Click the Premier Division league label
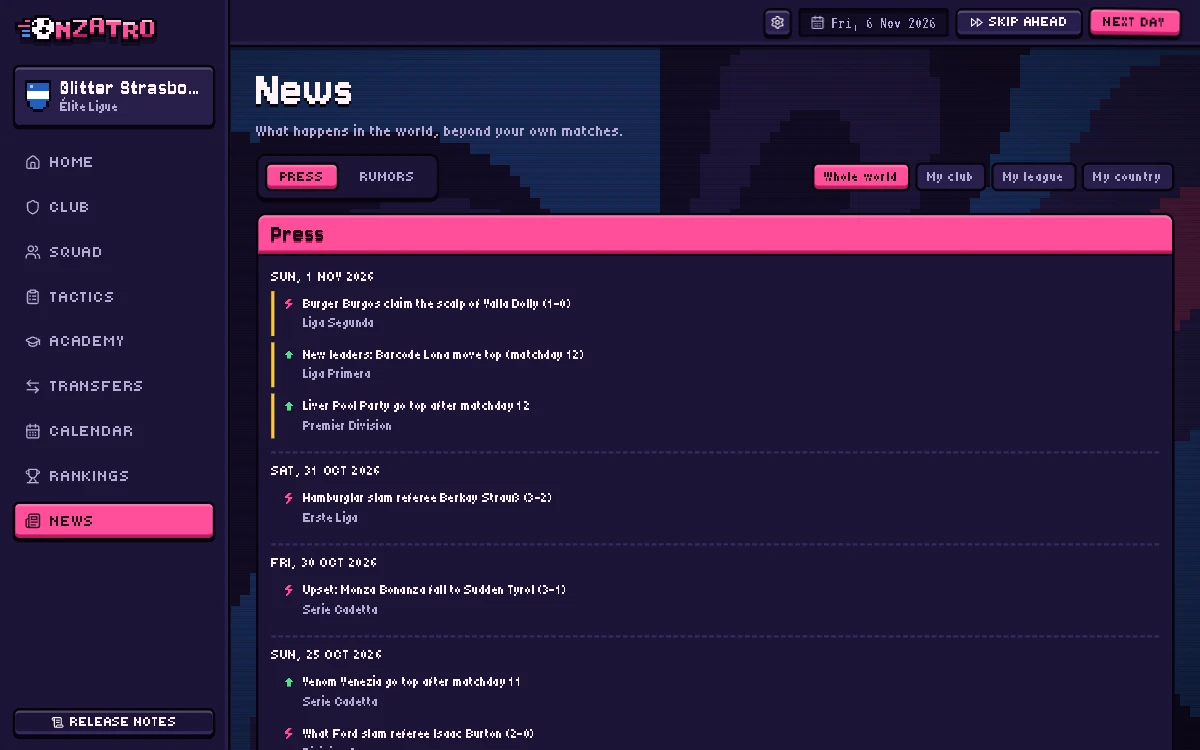Image resolution: width=1200 pixels, height=750 pixels. [347, 426]
